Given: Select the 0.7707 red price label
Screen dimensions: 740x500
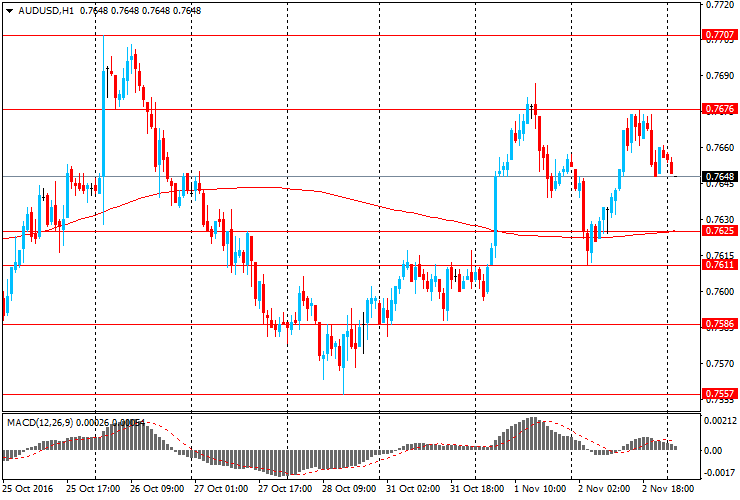Looking at the screenshot, I should tap(720, 35).
